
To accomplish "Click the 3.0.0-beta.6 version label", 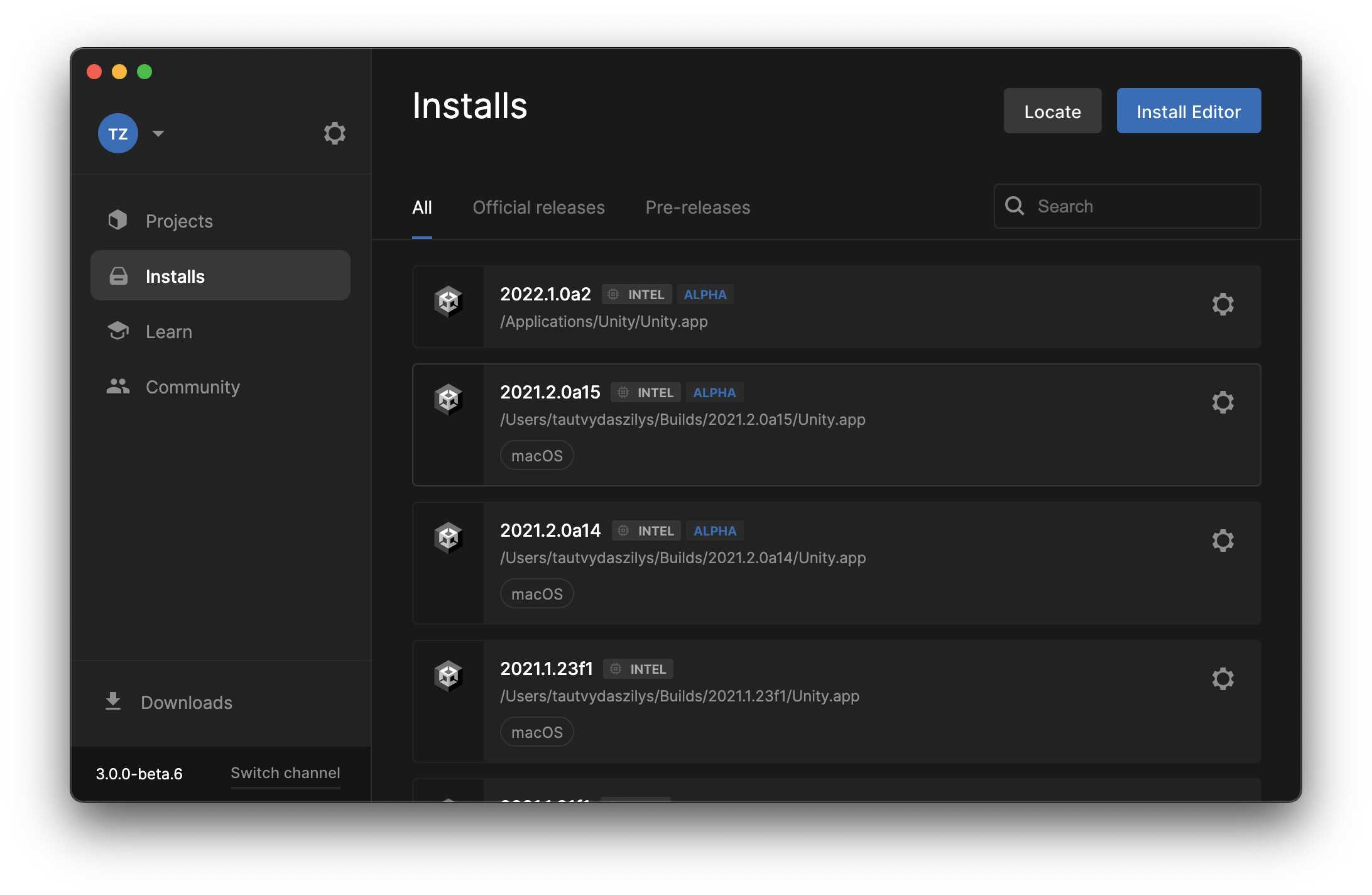I will (139, 774).
